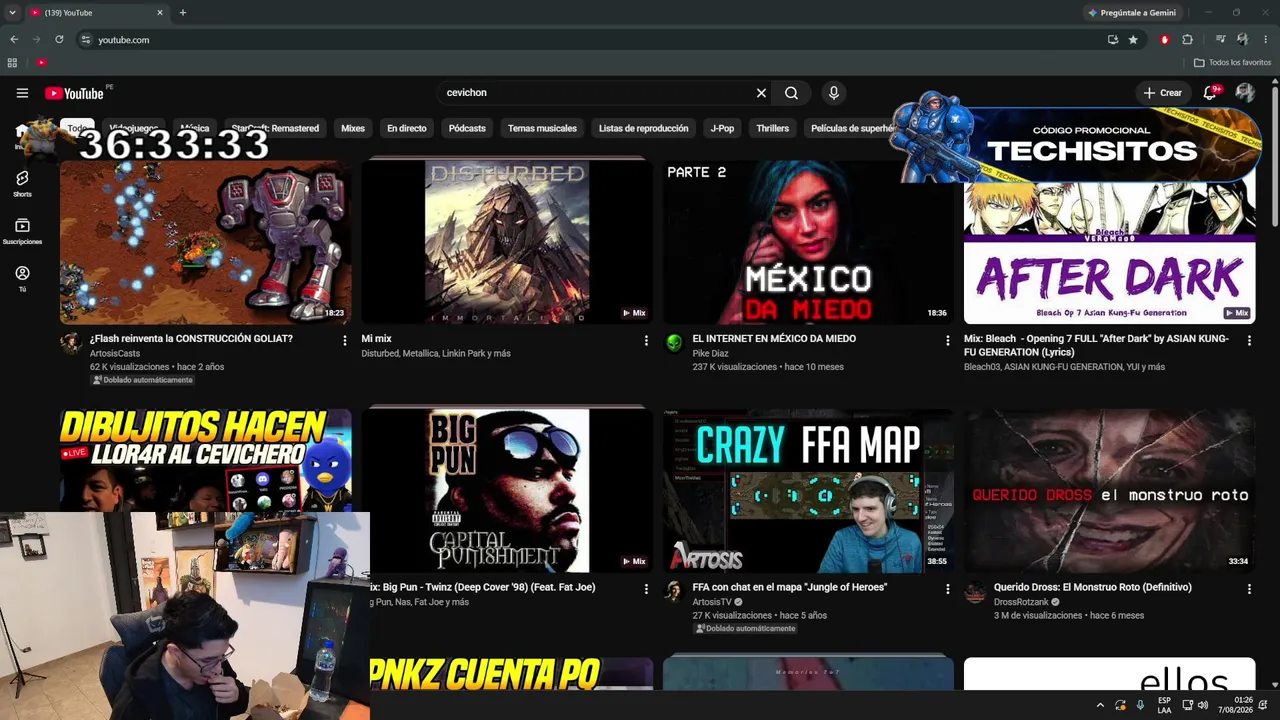
Task: Open the tab search dropdown
Action: point(12,13)
